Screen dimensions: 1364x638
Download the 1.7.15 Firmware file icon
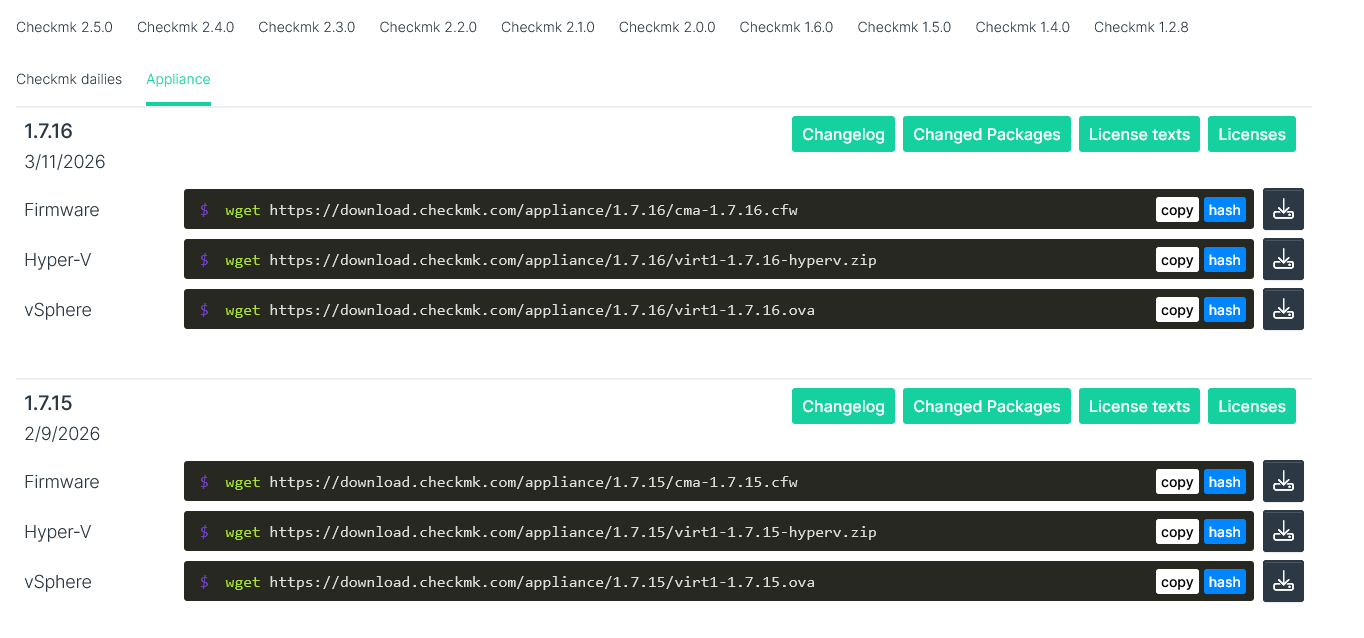pyautogui.click(x=1283, y=481)
